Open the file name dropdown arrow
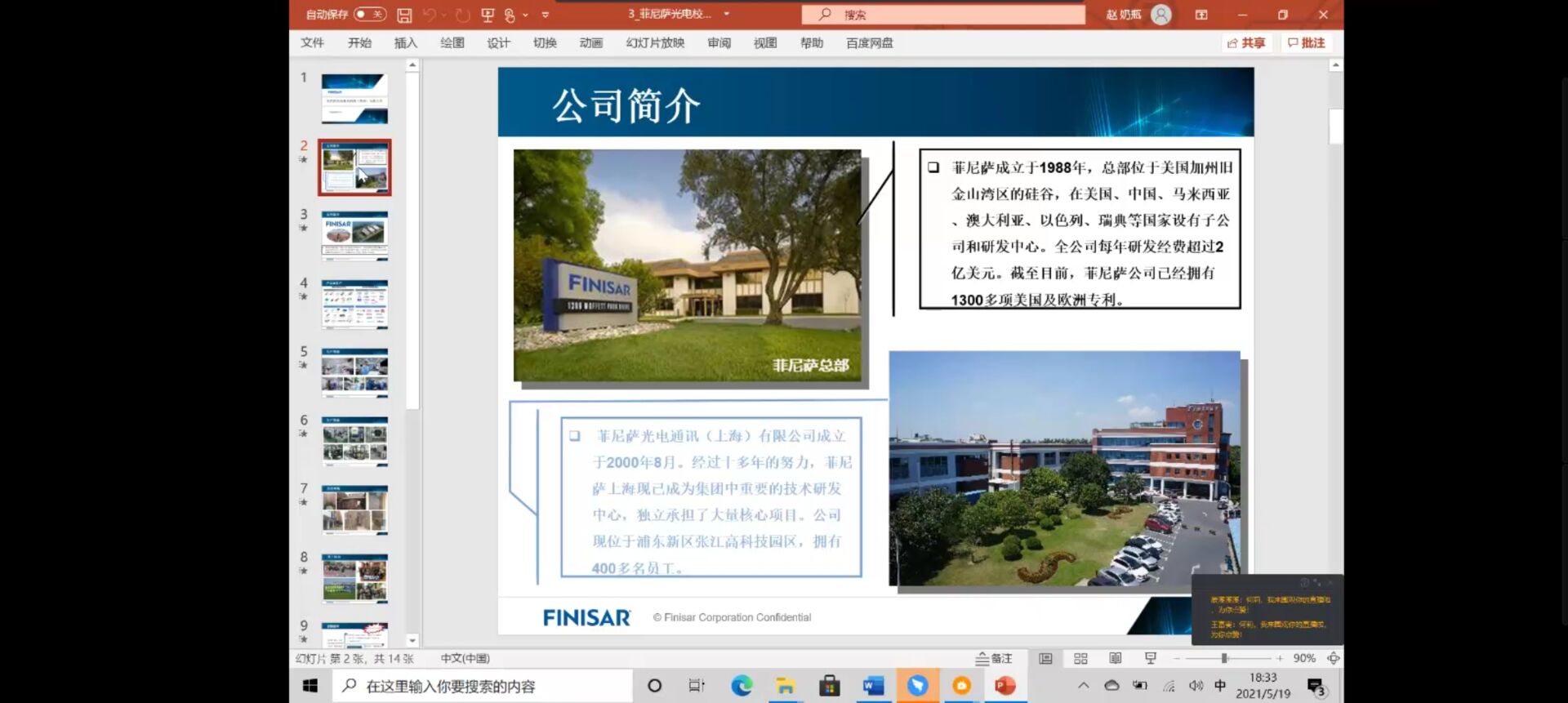This screenshot has width=1568, height=703. [726, 14]
